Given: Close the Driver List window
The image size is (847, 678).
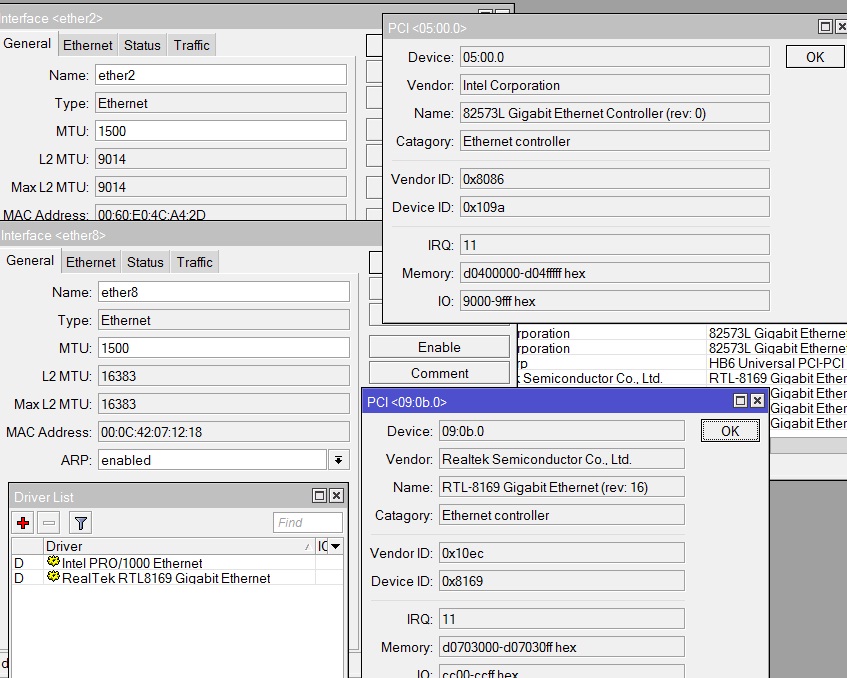Looking at the screenshot, I should 336,495.
